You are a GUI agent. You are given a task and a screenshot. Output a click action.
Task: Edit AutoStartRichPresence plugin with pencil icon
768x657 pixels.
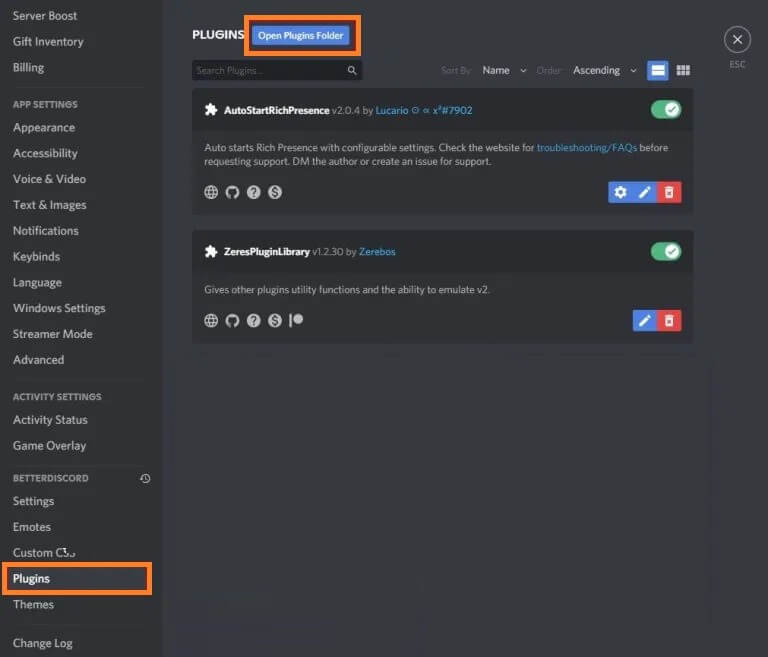coord(645,192)
